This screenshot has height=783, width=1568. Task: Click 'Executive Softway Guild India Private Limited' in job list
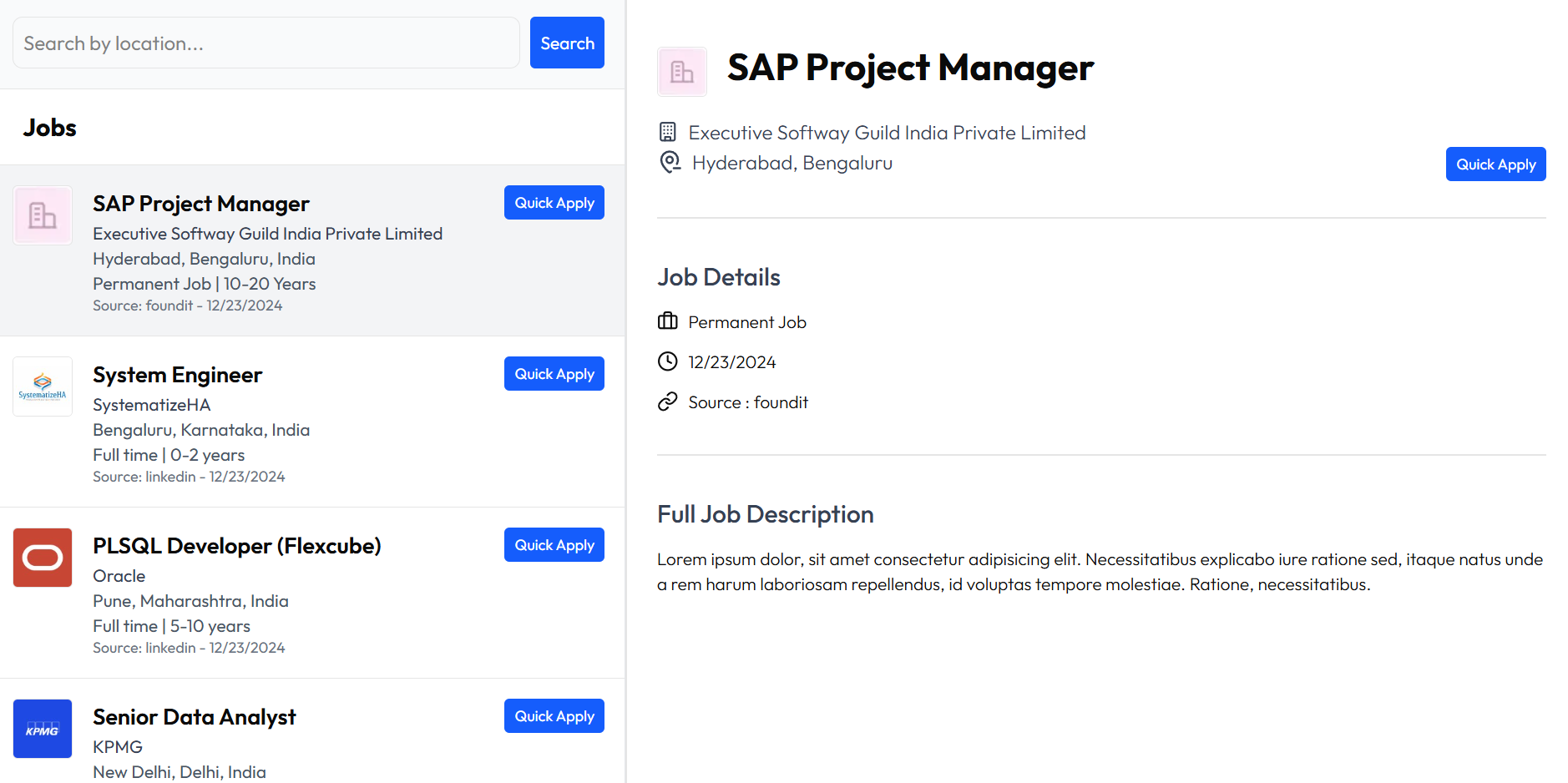268,234
